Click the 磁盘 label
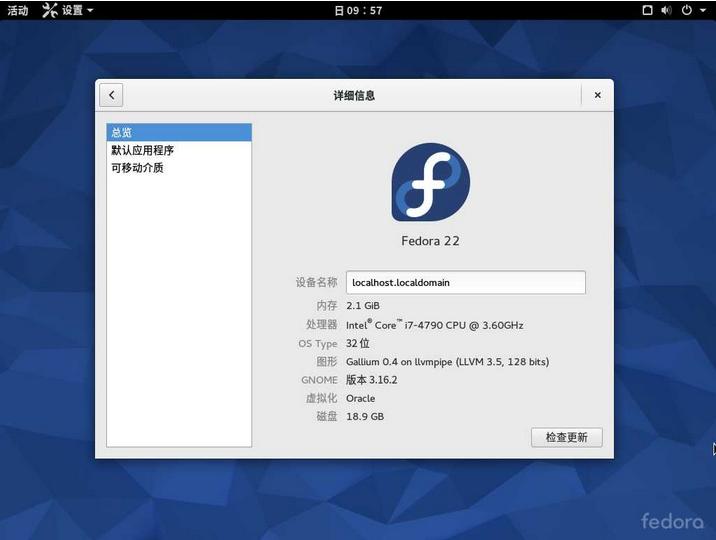The height and width of the screenshot is (540, 716). point(327,416)
